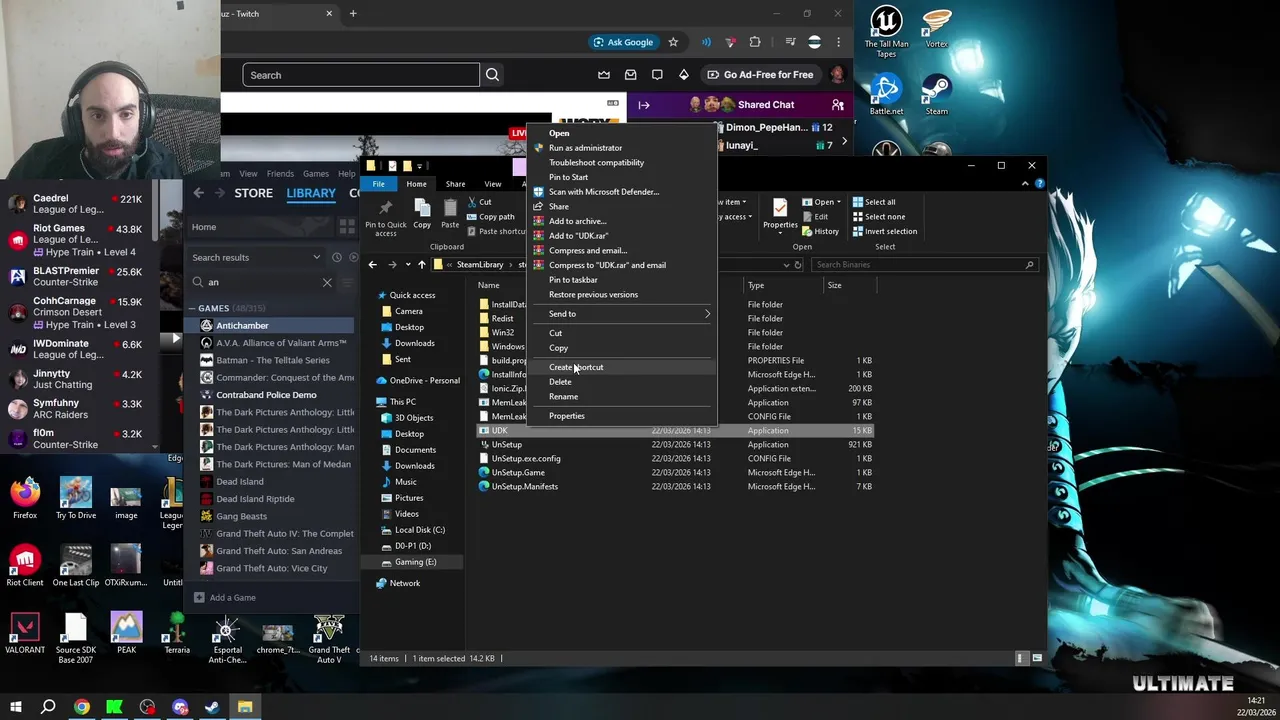Image resolution: width=1280 pixels, height=720 pixels.
Task: Click Windows Start button on taskbar
Action: tap(15, 707)
